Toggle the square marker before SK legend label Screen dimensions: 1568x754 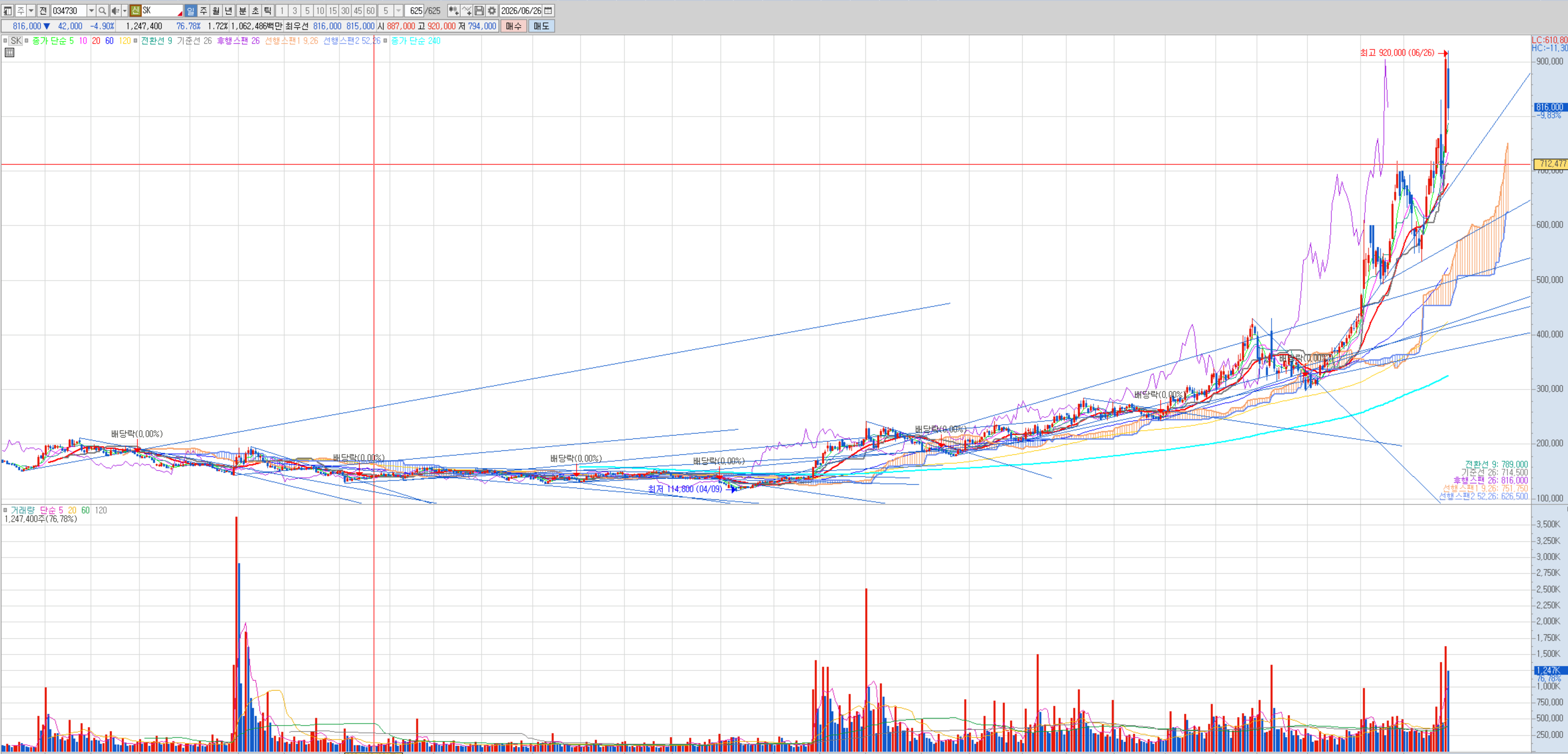coord(5,41)
